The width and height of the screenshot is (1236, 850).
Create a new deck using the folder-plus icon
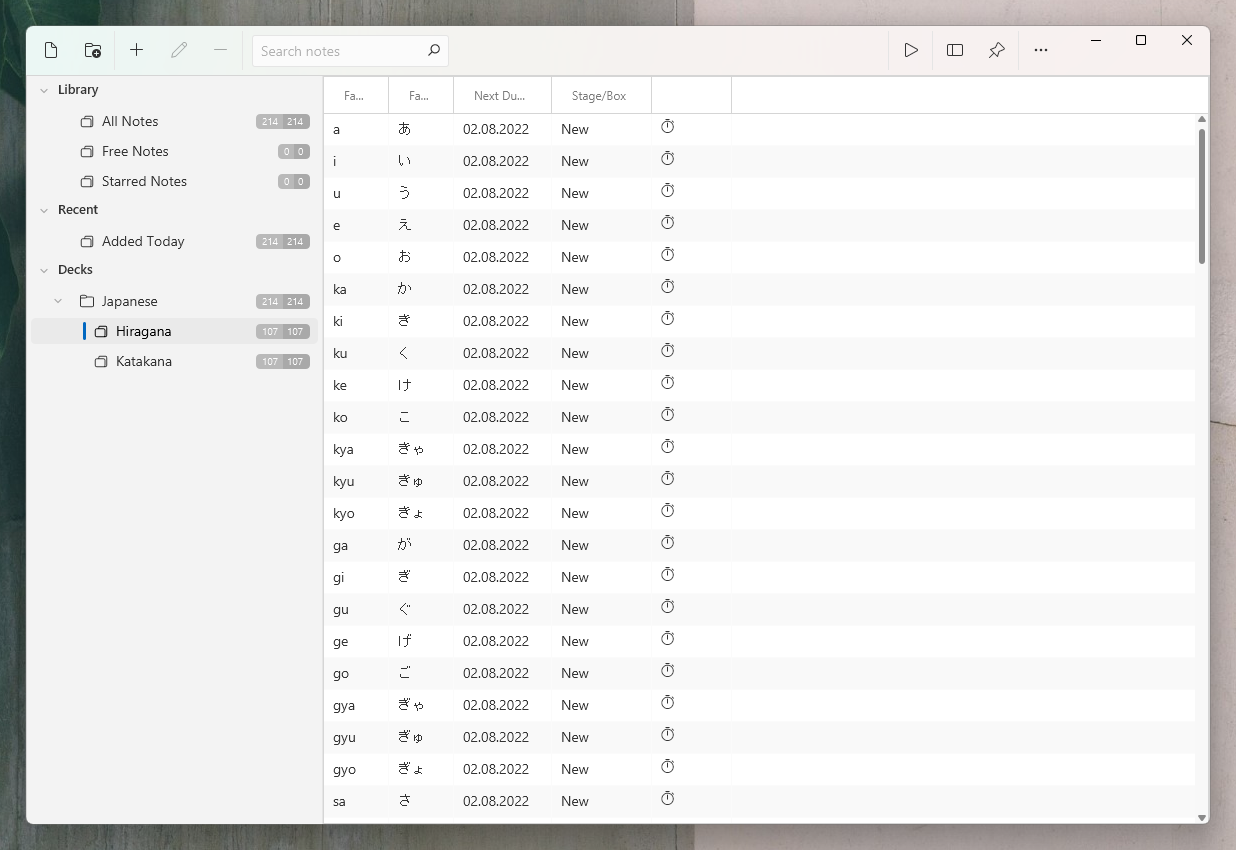click(x=92, y=50)
